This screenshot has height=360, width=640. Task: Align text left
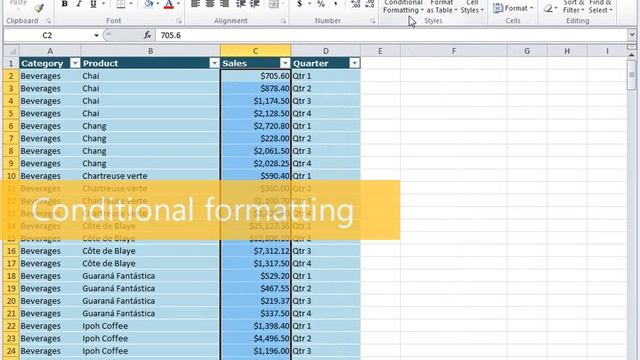[x=196, y=4]
